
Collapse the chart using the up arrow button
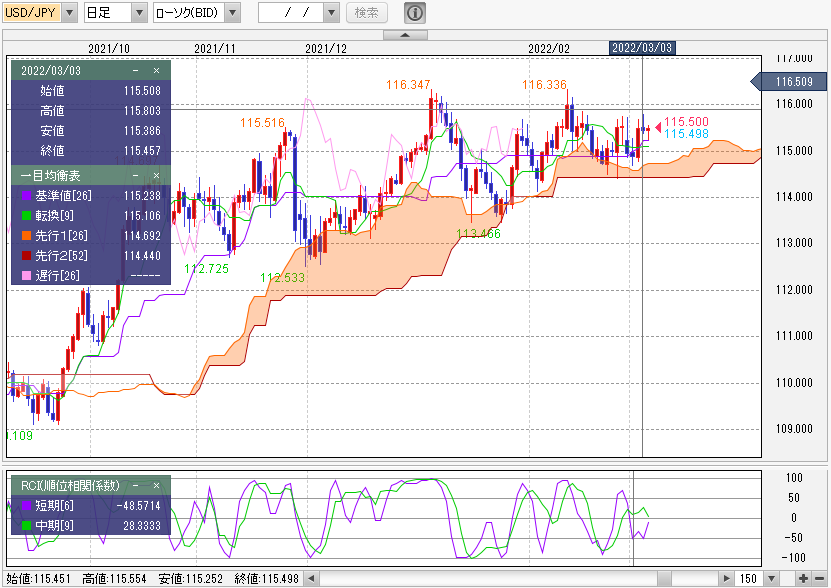pyautogui.click(x=405, y=33)
